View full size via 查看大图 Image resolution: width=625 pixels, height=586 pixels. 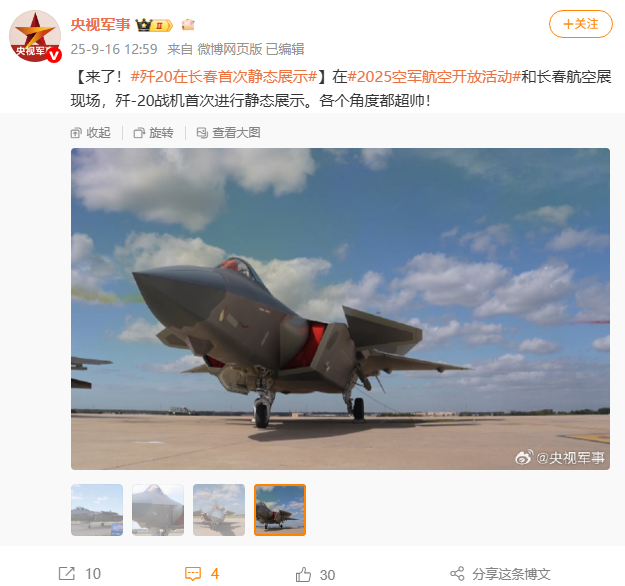pos(228,133)
